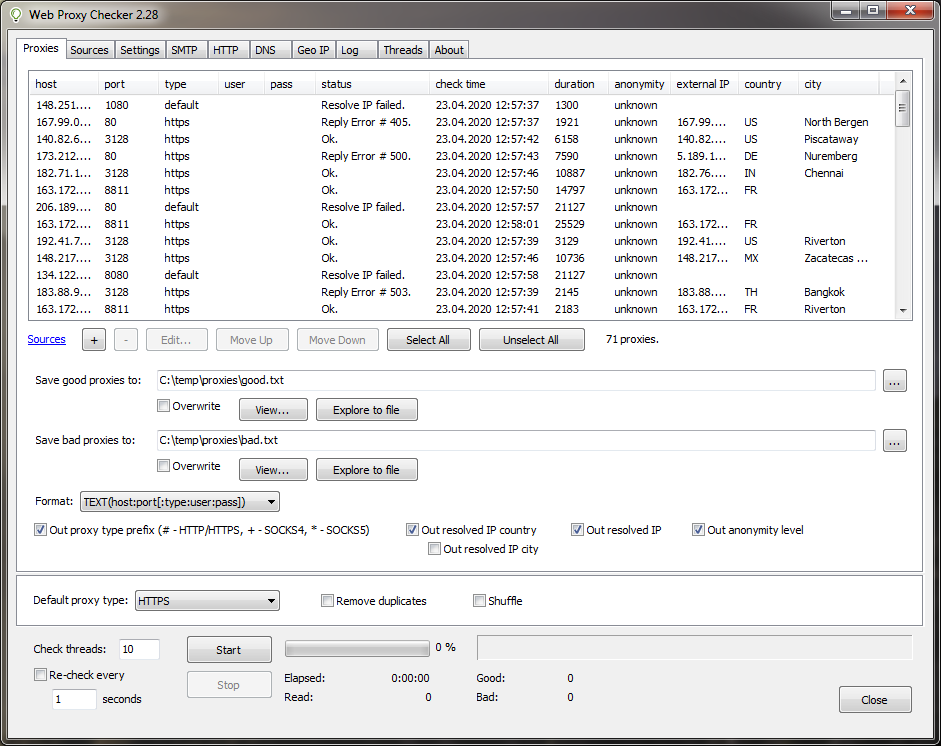Sort by the country column header
941x746 pixels.
click(768, 85)
